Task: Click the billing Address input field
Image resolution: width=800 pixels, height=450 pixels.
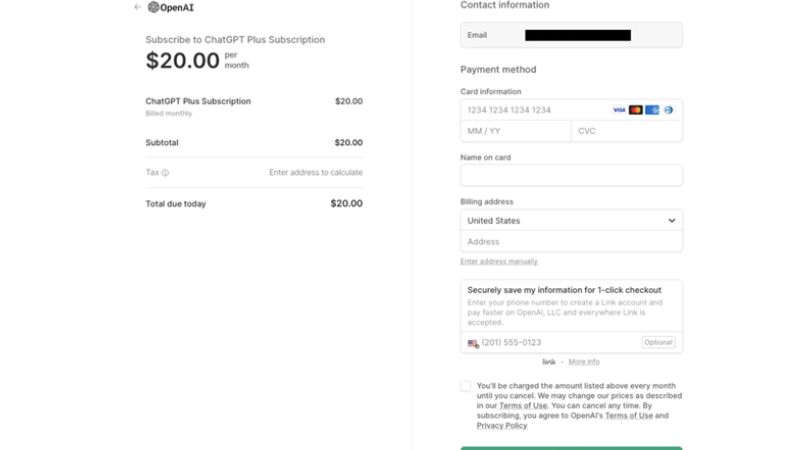Action: pos(571,242)
